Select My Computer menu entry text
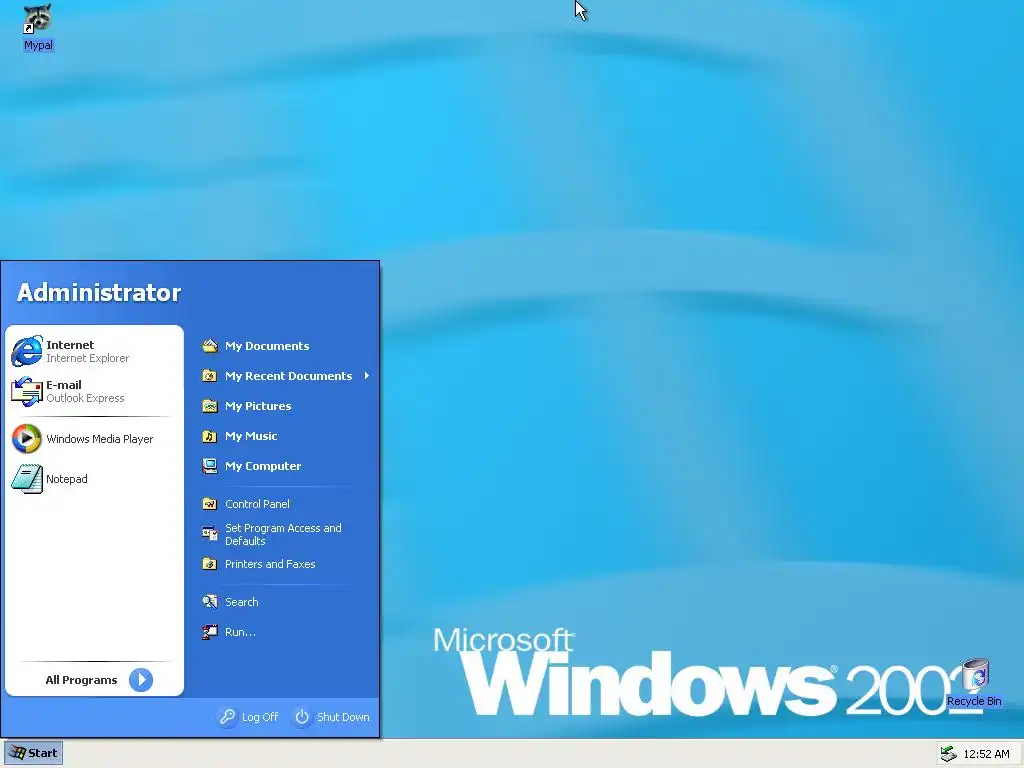This screenshot has width=1024, height=768. tap(263, 466)
